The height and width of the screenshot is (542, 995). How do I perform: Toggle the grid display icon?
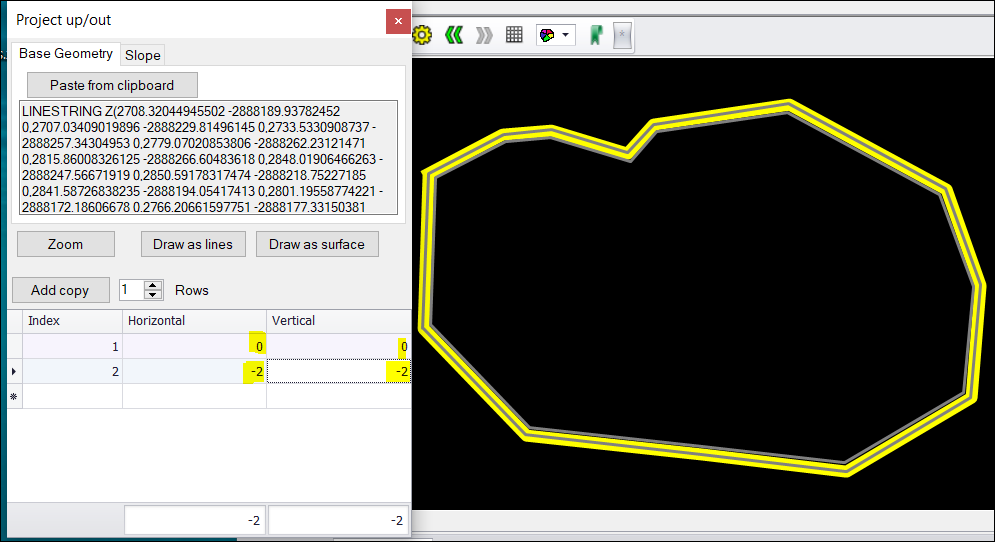pos(514,35)
